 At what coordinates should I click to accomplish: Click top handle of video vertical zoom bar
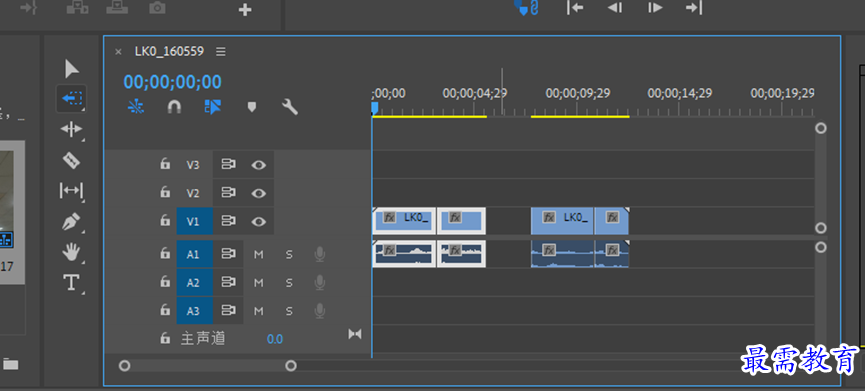[821, 128]
